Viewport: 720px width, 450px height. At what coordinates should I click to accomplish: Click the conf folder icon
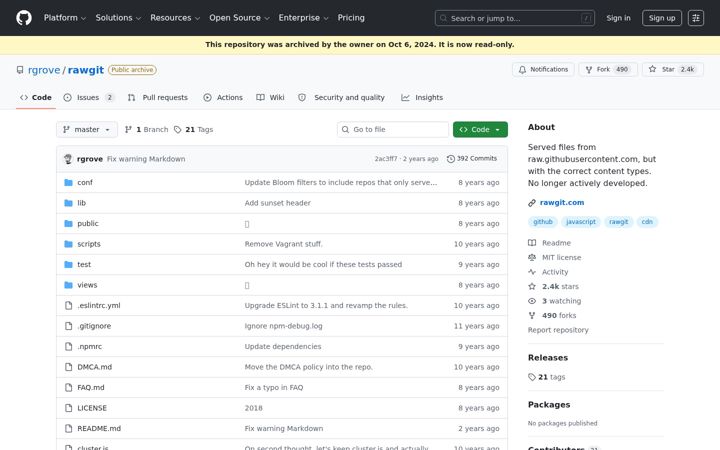[68, 183]
